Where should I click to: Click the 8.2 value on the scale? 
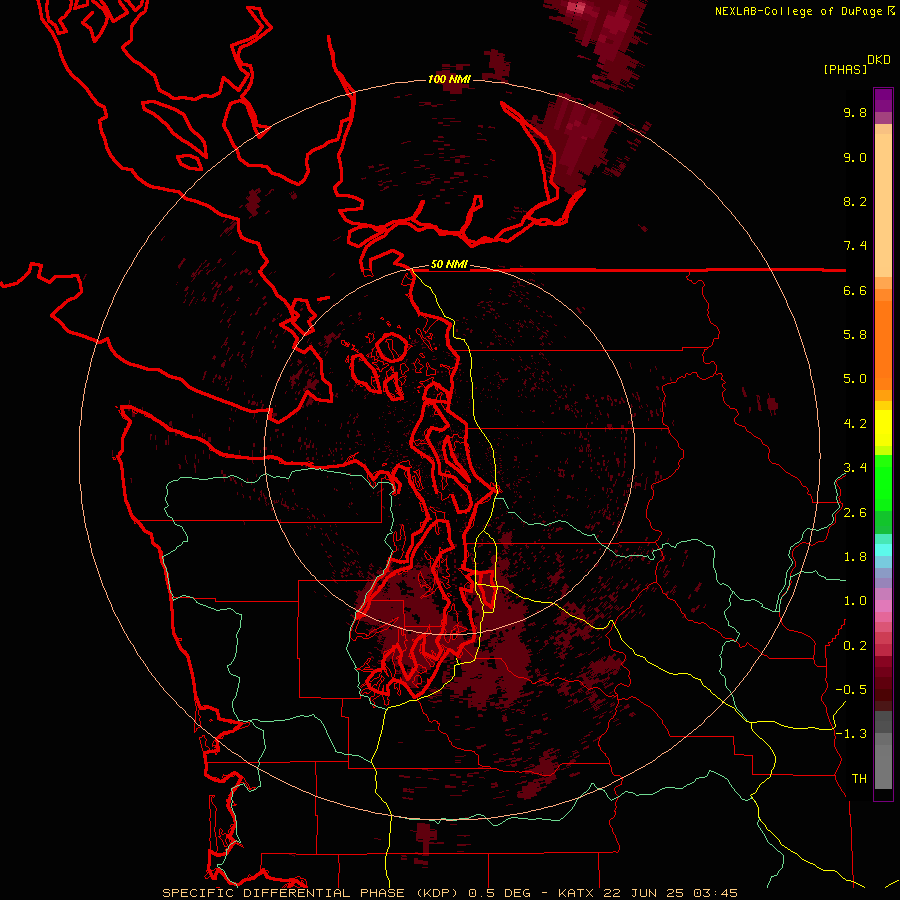pos(855,201)
